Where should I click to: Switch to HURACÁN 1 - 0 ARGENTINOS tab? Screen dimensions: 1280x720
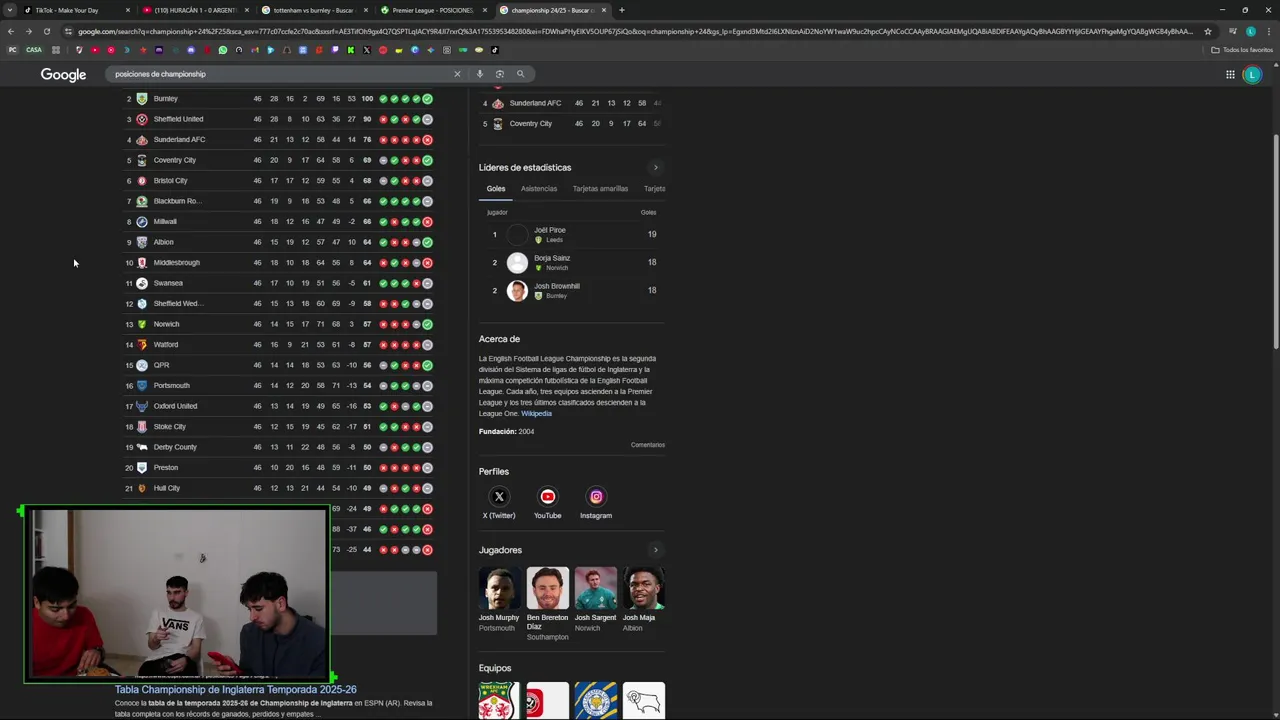tap(195, 10)
